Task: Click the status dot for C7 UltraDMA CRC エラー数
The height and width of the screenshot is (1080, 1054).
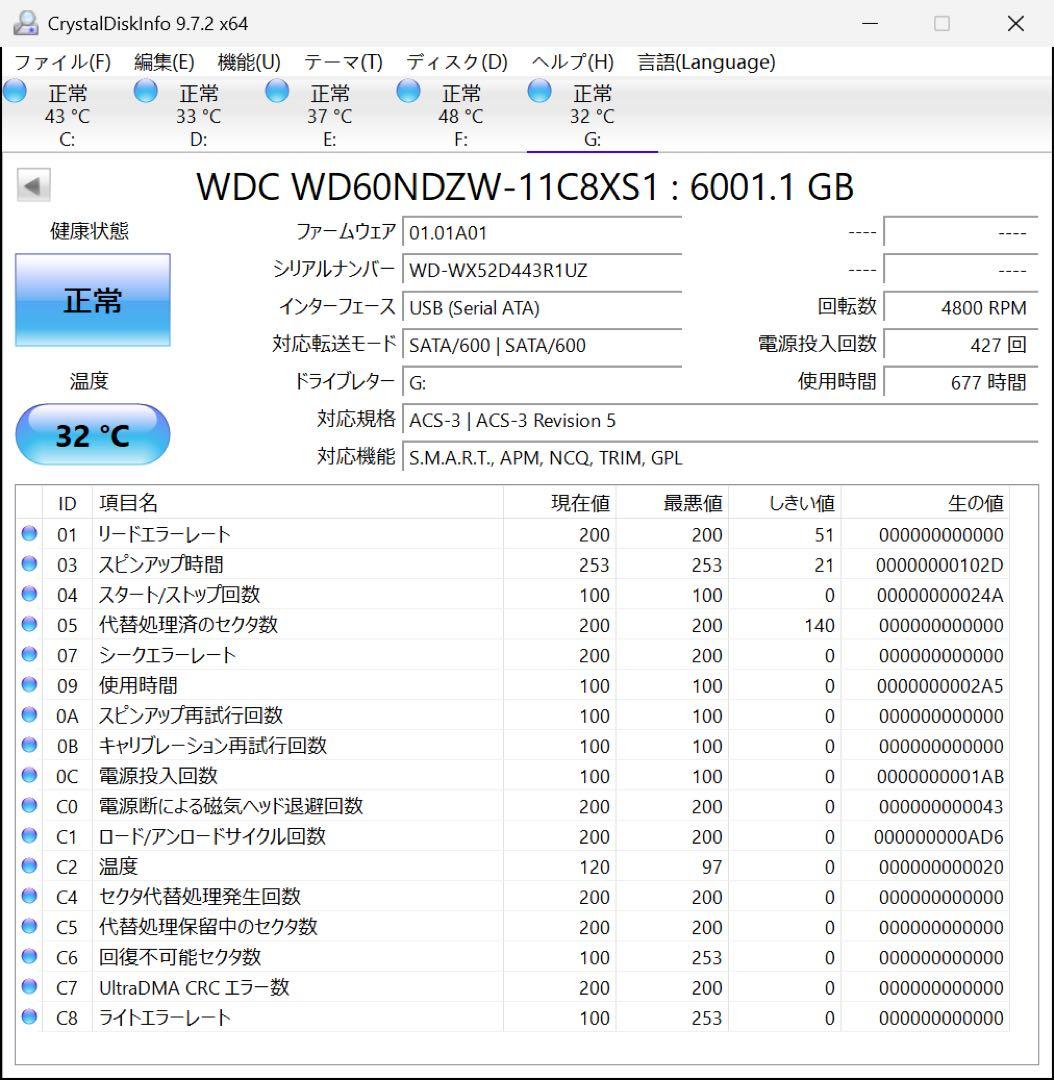Action: coord(29,987)
